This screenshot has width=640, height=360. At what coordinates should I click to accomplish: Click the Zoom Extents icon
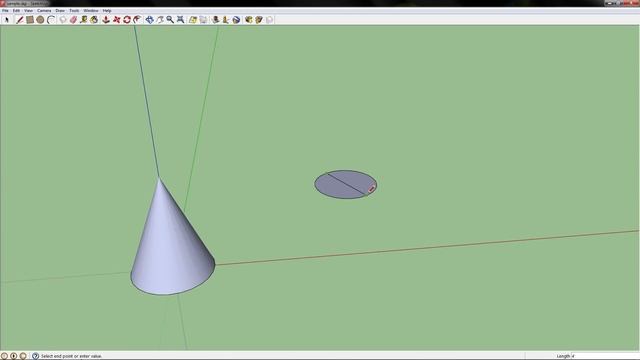[x=180, y=20]
